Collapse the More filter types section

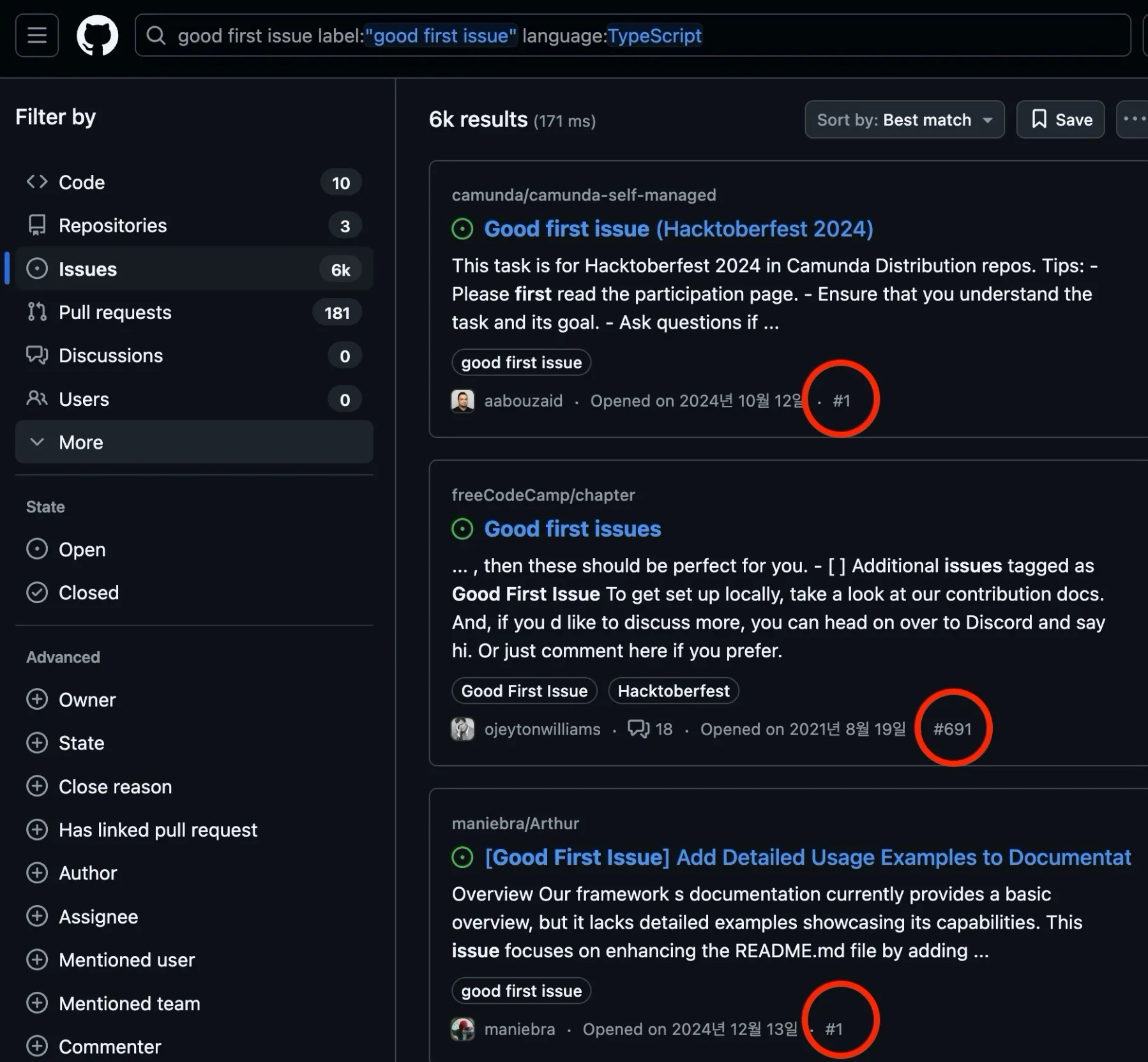coord(194,442)
